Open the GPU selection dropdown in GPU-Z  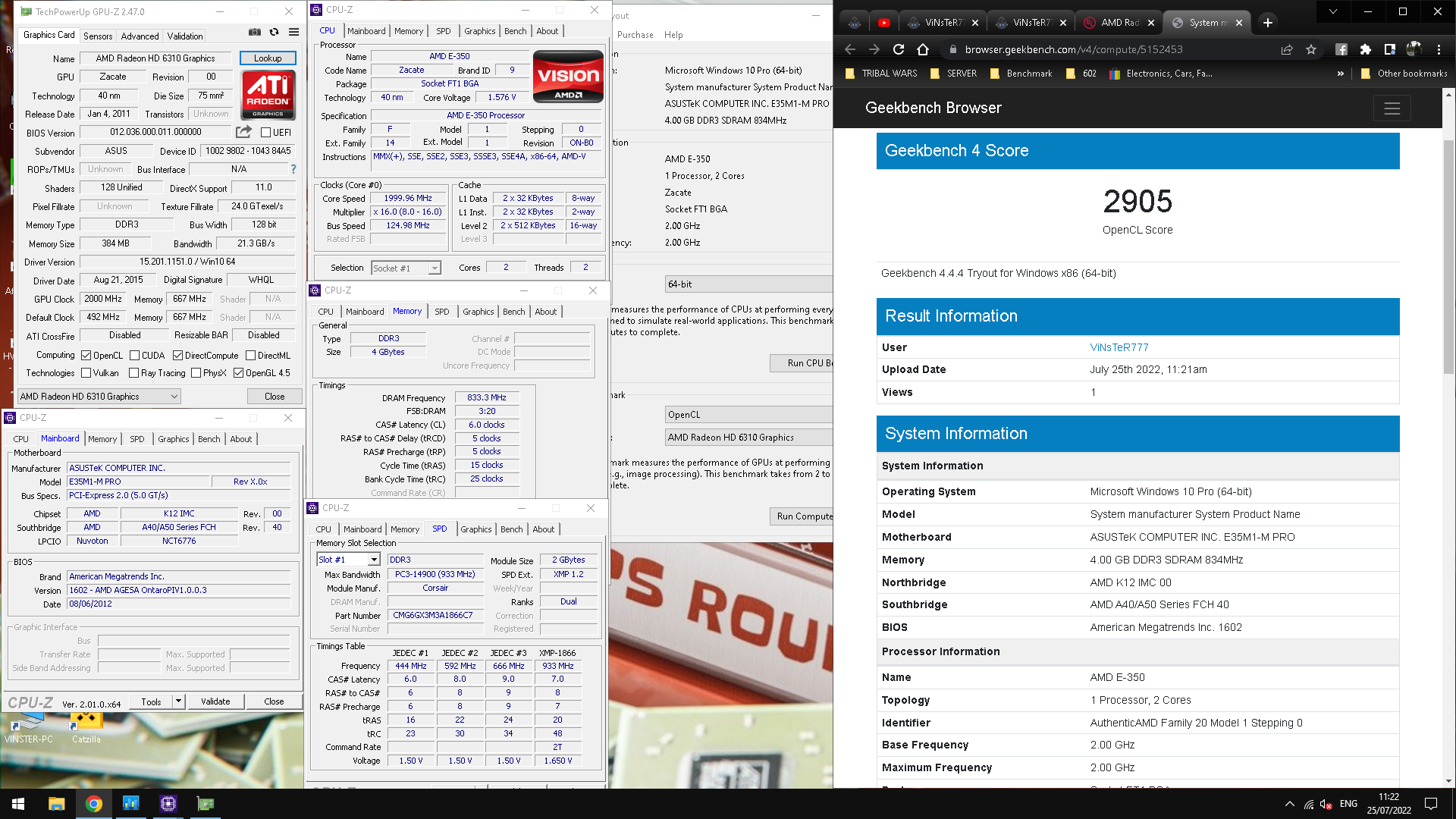(99, 397)
